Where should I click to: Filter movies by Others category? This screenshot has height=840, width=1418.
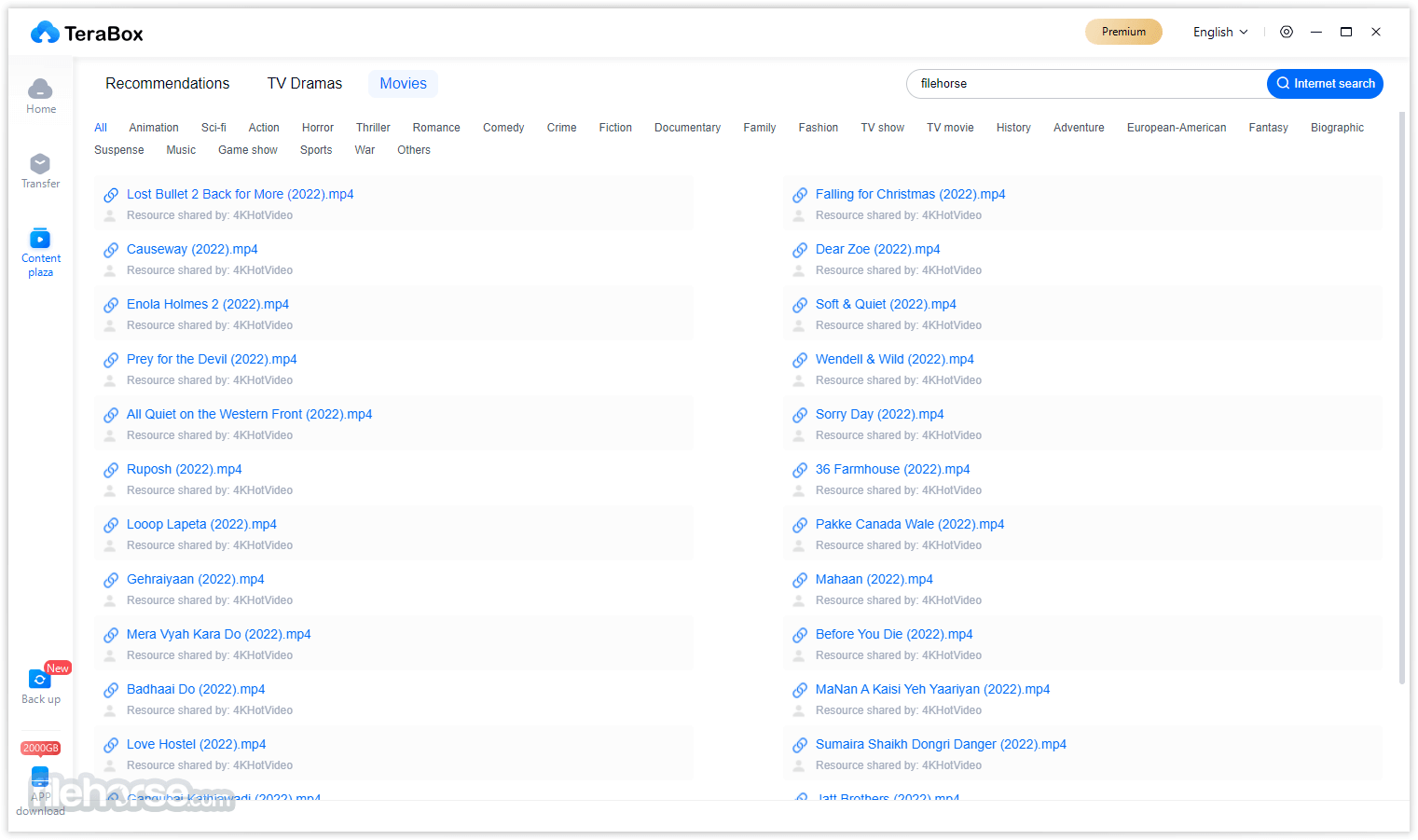click(x=414, y=150)
